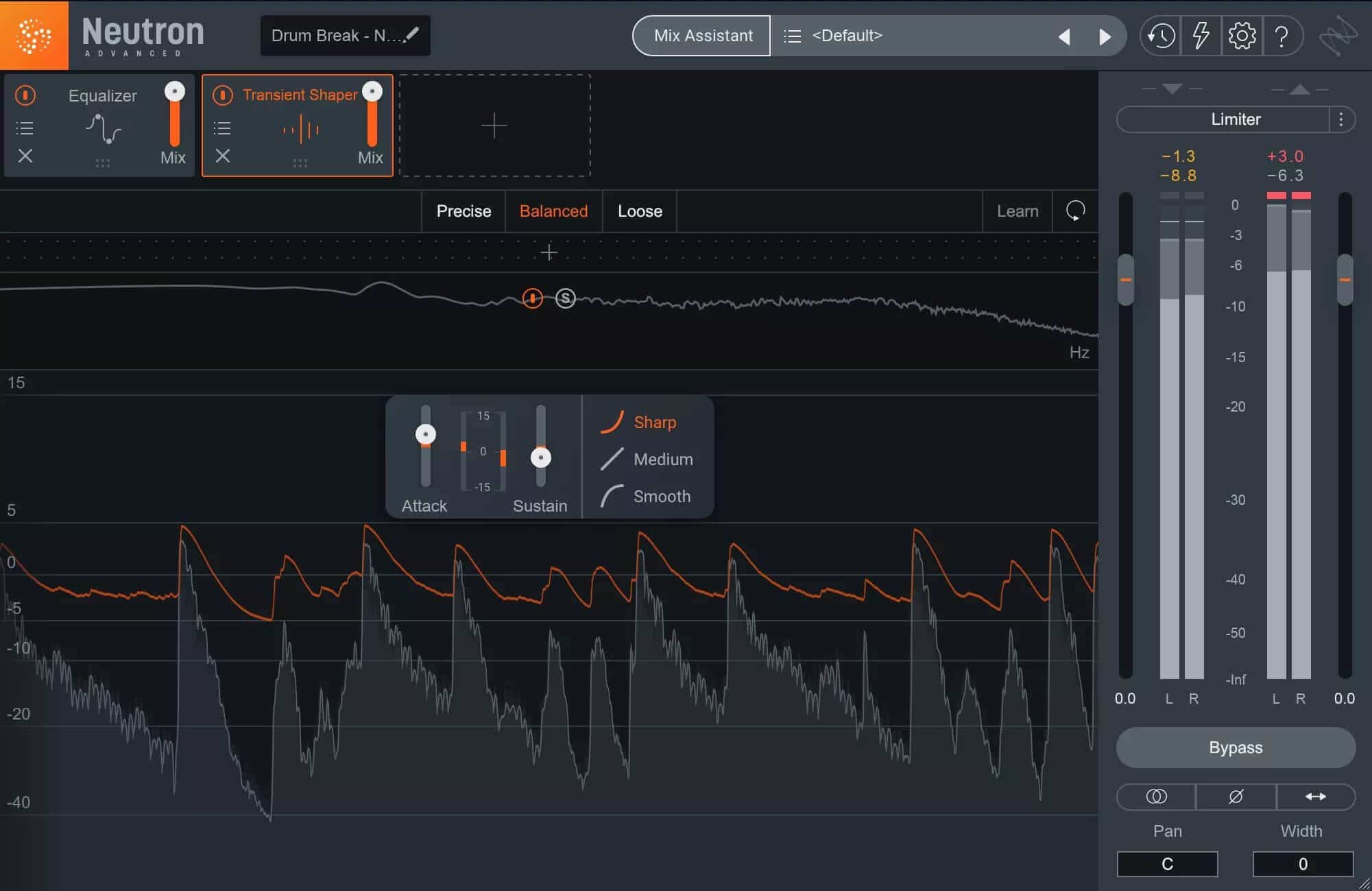Click the Bypass button
This screenshot has width=1372, height=891.
point(1236,748)
